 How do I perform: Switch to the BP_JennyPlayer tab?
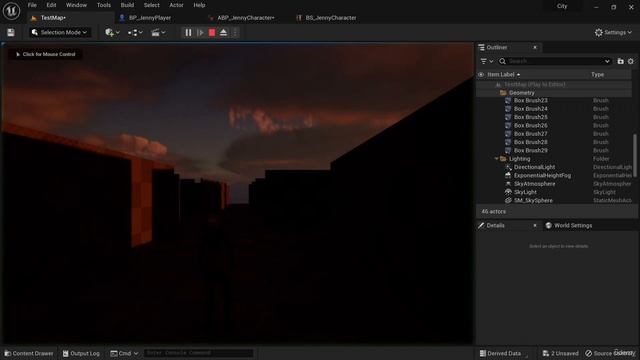coord(150,18)
